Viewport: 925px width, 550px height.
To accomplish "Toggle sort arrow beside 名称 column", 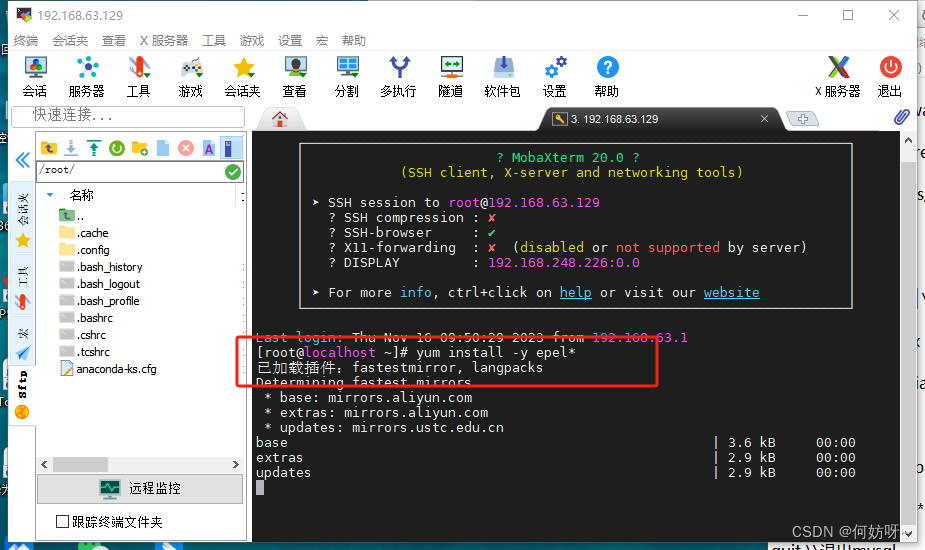I will [x=50, y=195].
